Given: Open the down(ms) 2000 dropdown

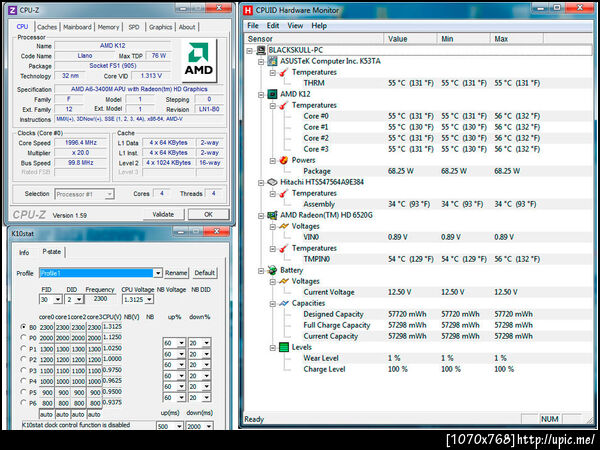Looking at the screenshot, I should point(209,426).
